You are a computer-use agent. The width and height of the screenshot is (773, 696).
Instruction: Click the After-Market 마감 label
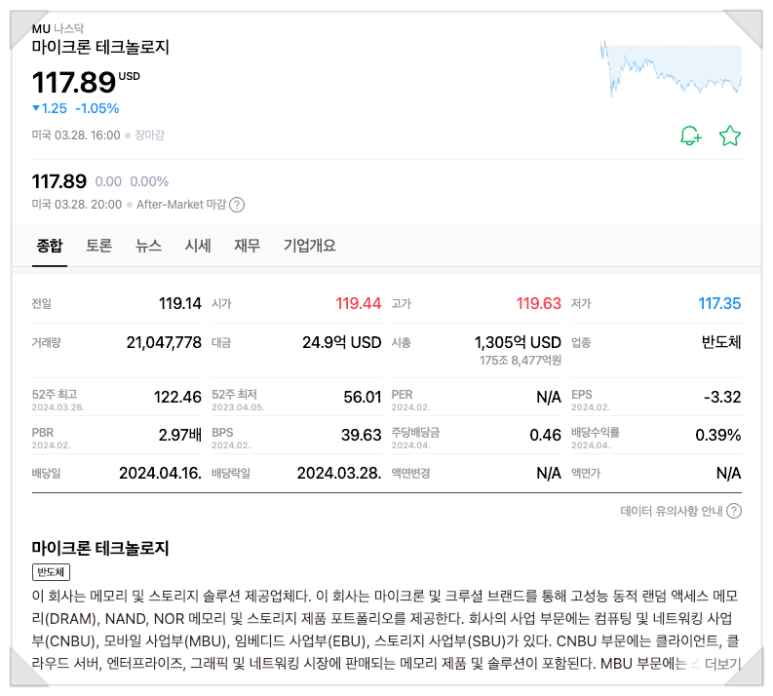181,205
